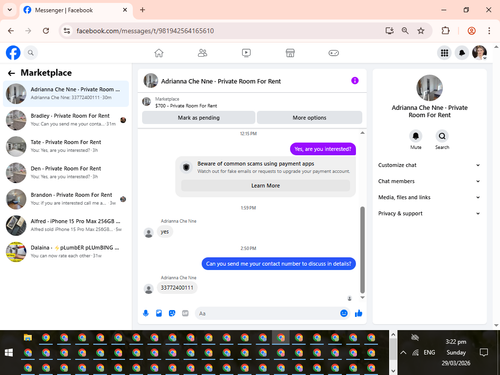The height and width of the screenshot is (375, 500).
Task: Open the Facebook logo home link
Action: click(13, 53)
